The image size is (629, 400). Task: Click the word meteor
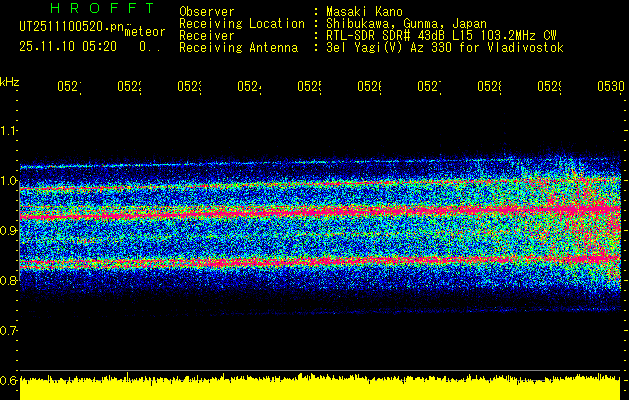[x=145, y=32]
